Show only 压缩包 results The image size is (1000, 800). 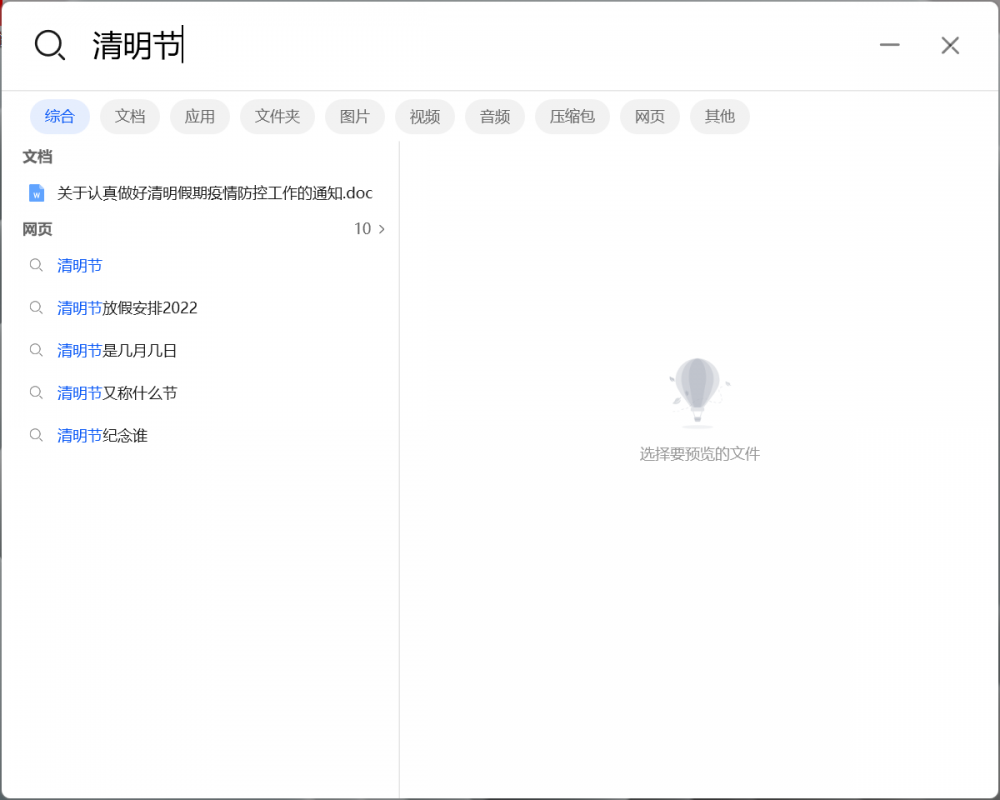572,117
